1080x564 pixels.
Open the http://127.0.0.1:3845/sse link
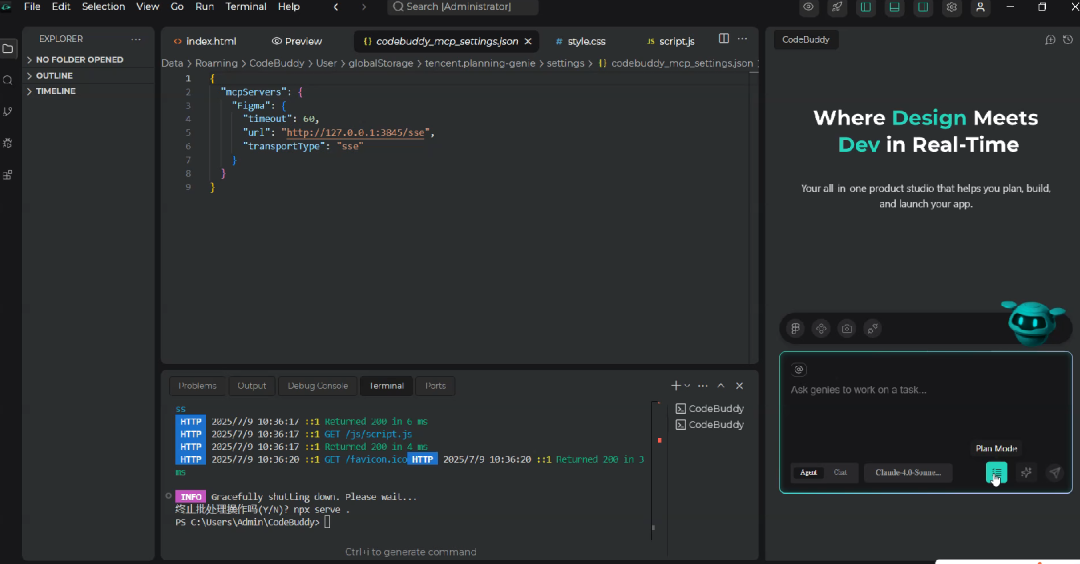click(x=355, y=133)
